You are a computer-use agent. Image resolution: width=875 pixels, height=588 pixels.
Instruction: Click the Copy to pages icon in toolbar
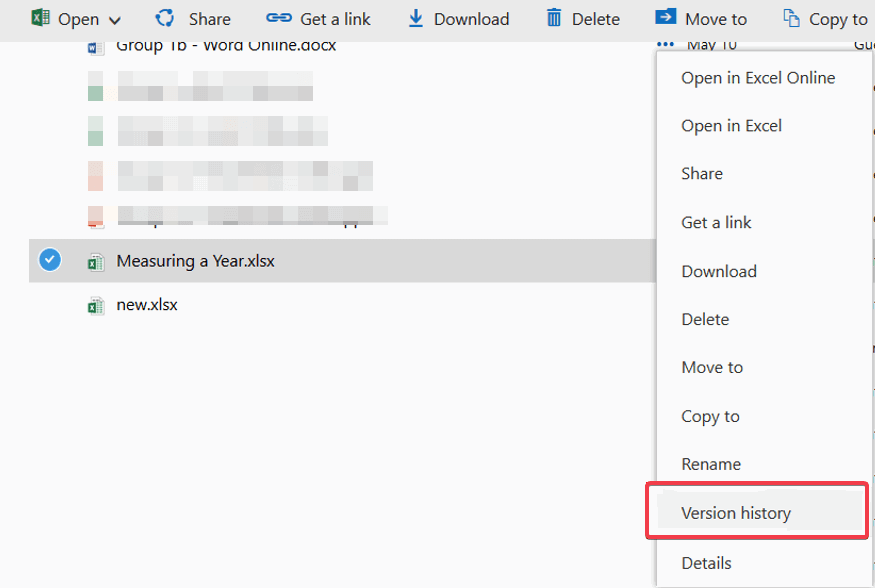click(x=791, y=18)
